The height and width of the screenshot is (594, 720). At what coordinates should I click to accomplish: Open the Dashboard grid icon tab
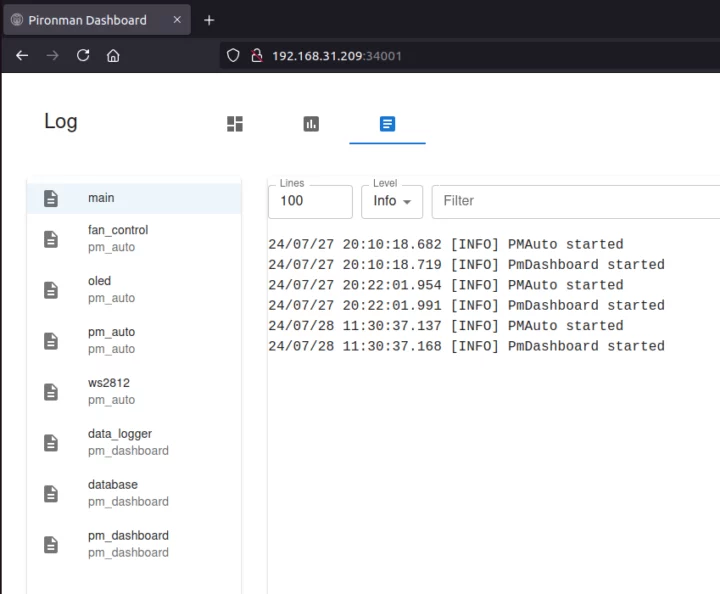tap(235, 124)
